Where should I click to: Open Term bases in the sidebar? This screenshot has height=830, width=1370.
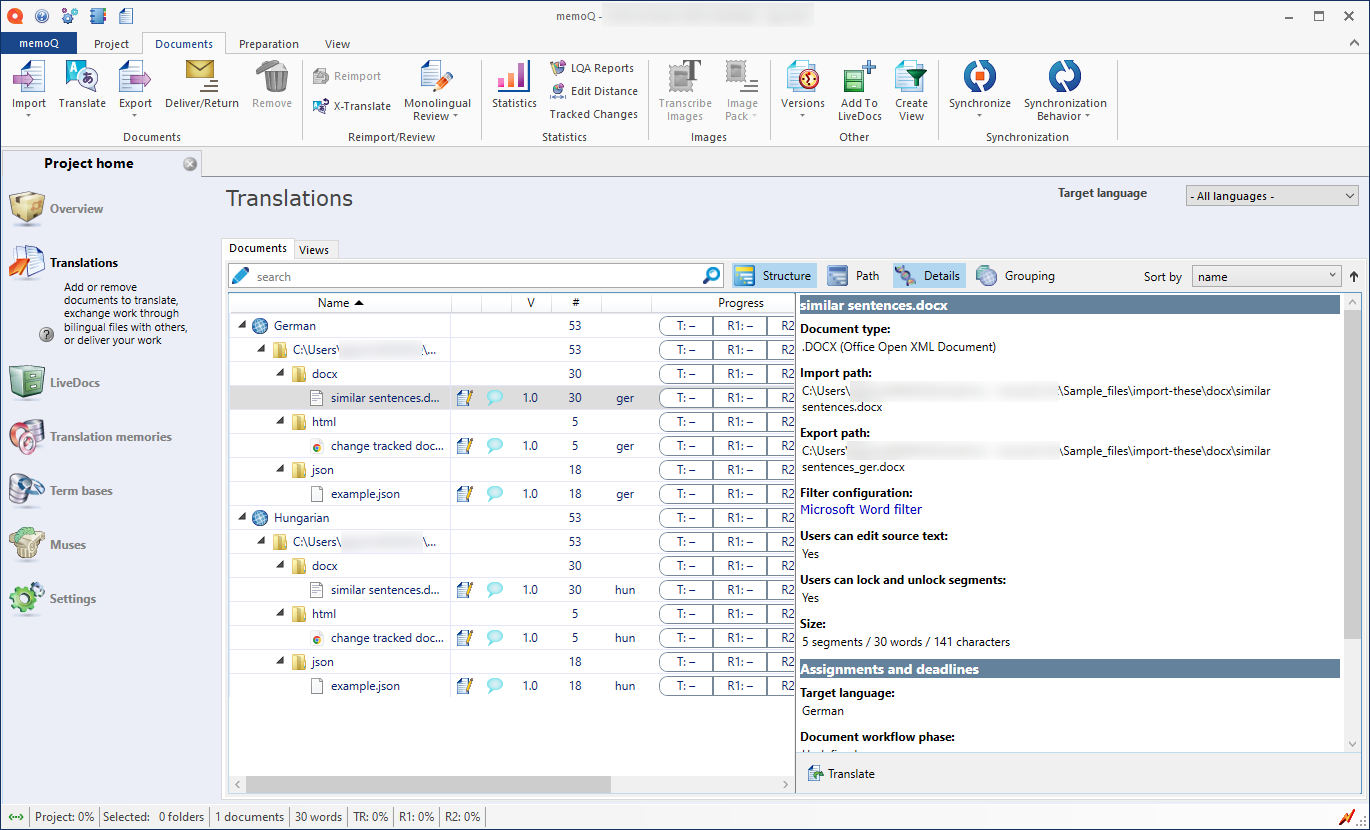coord(61,491)
